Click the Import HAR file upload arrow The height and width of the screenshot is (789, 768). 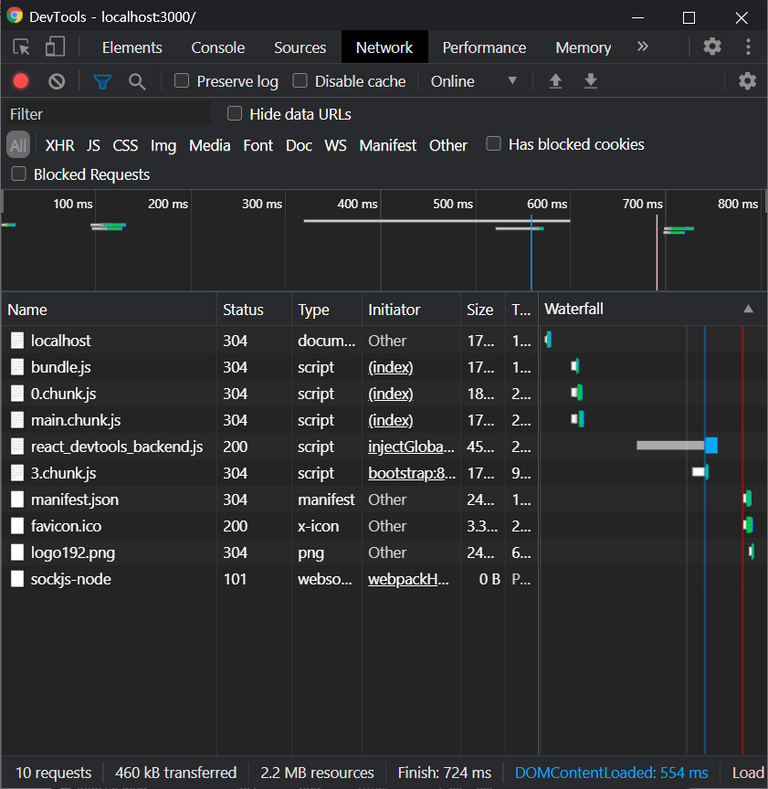(555, 81)
